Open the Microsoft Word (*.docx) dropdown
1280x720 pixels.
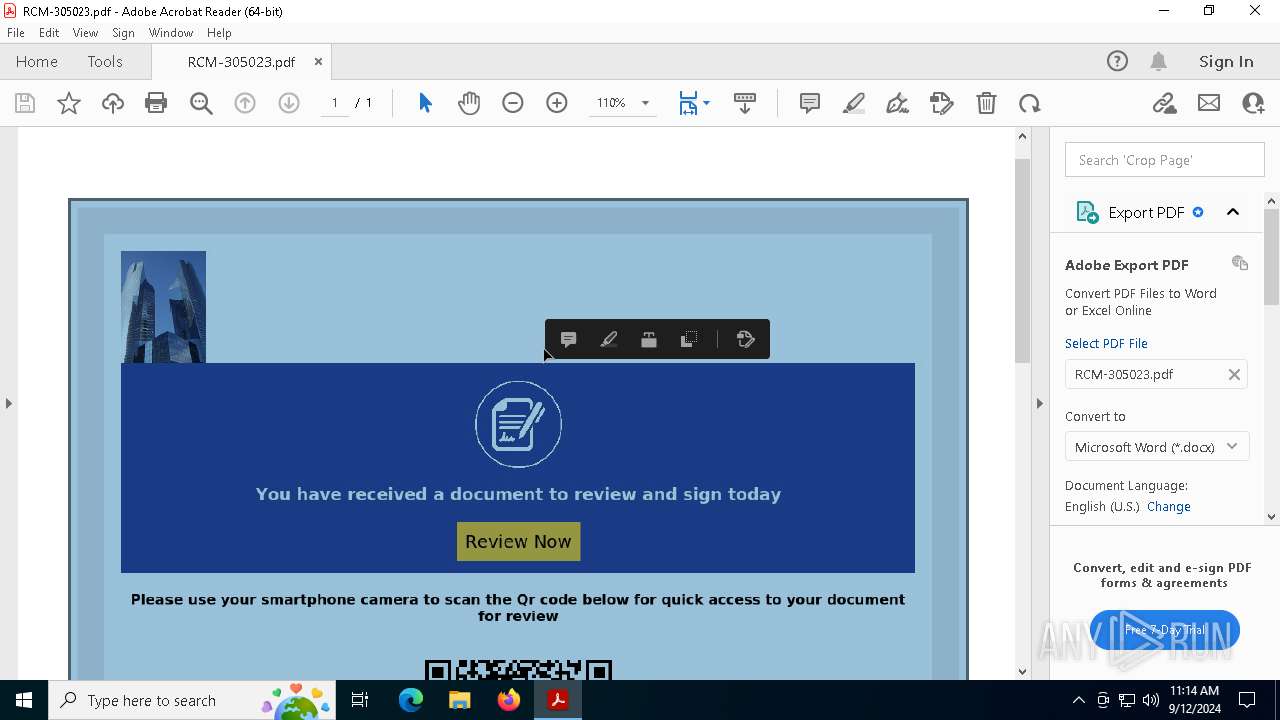click(1156, 447)
